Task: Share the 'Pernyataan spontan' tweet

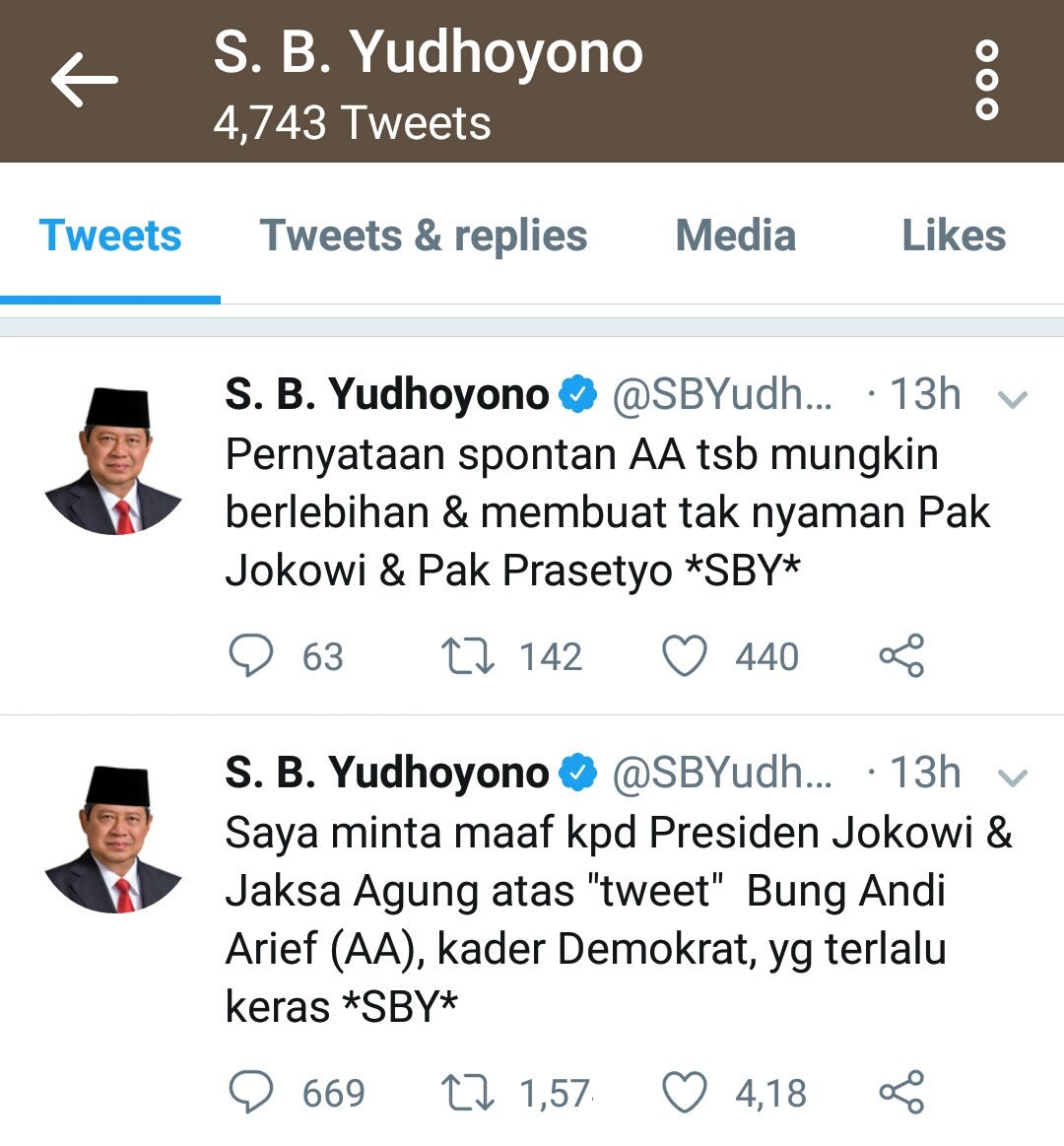Action: [x=901, y=655]
